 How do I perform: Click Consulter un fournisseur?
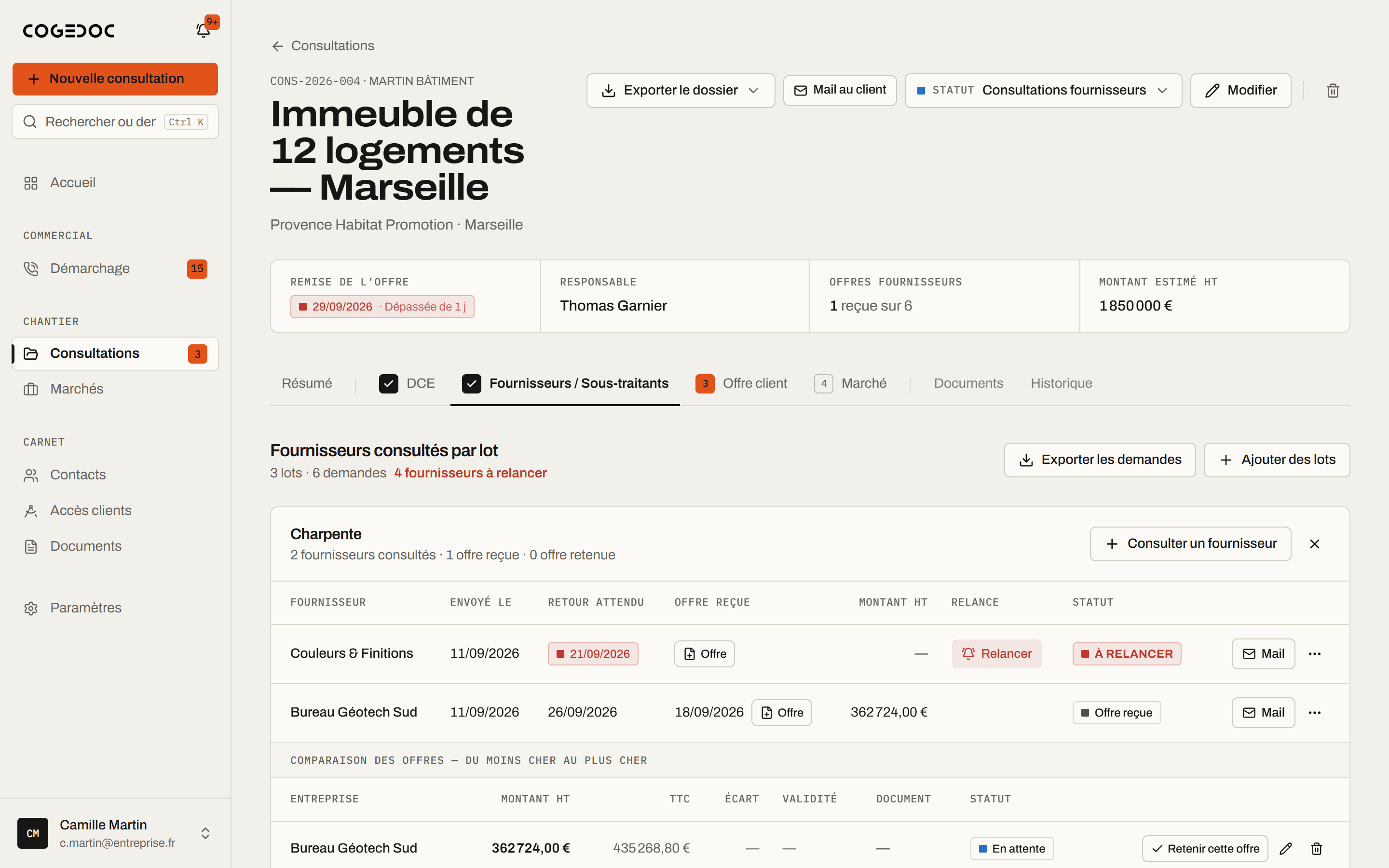point(1190,543)
